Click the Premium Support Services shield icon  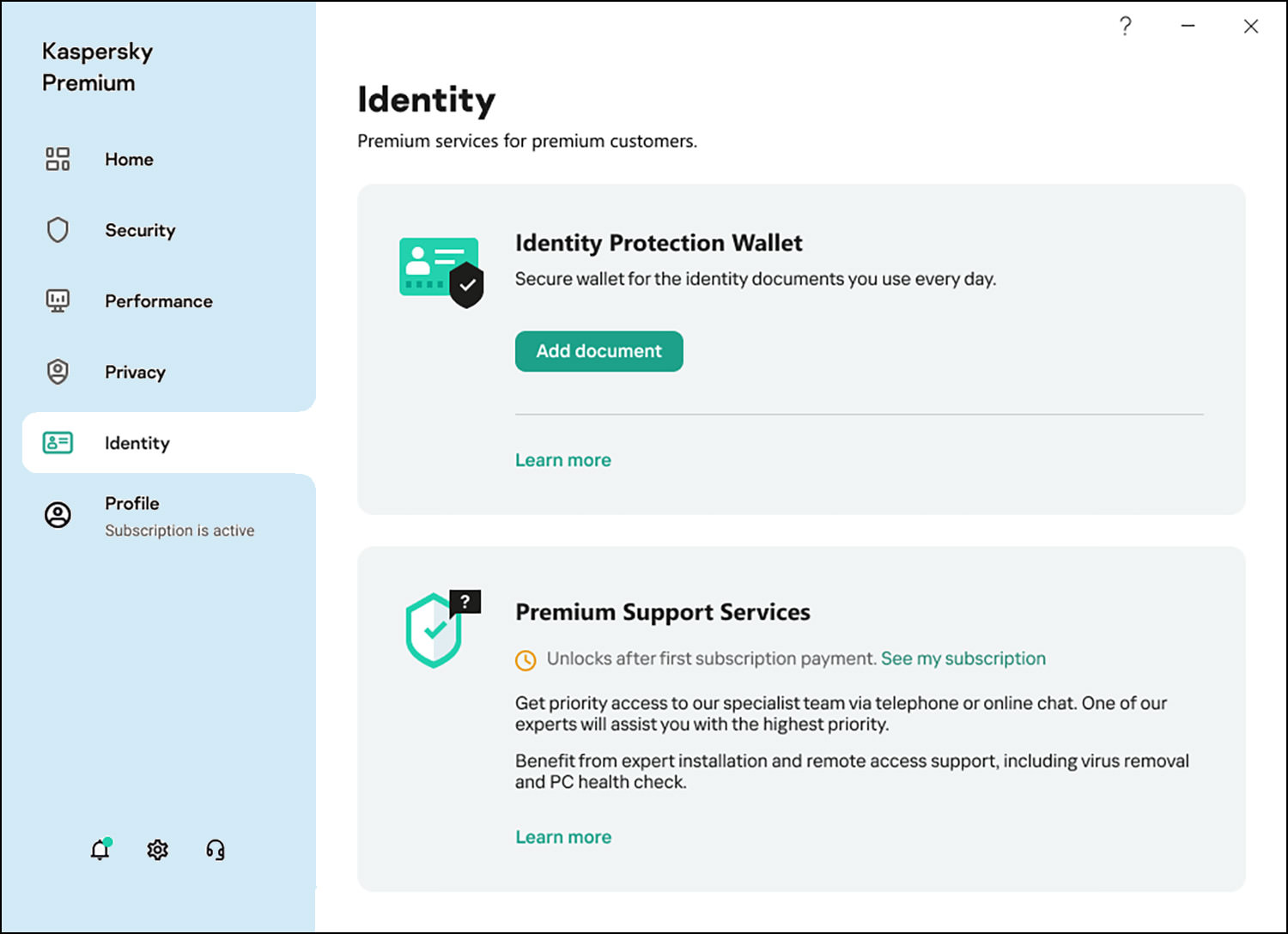click(x=441, y=628)
